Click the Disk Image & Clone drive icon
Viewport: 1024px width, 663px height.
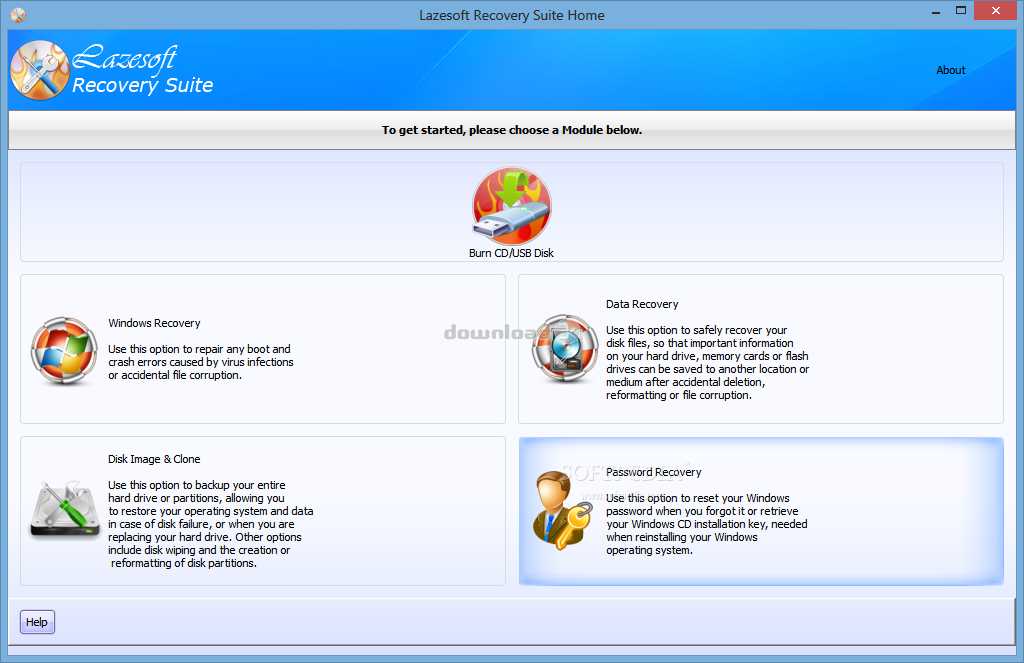pyautogui.click(x=64, y=511)
